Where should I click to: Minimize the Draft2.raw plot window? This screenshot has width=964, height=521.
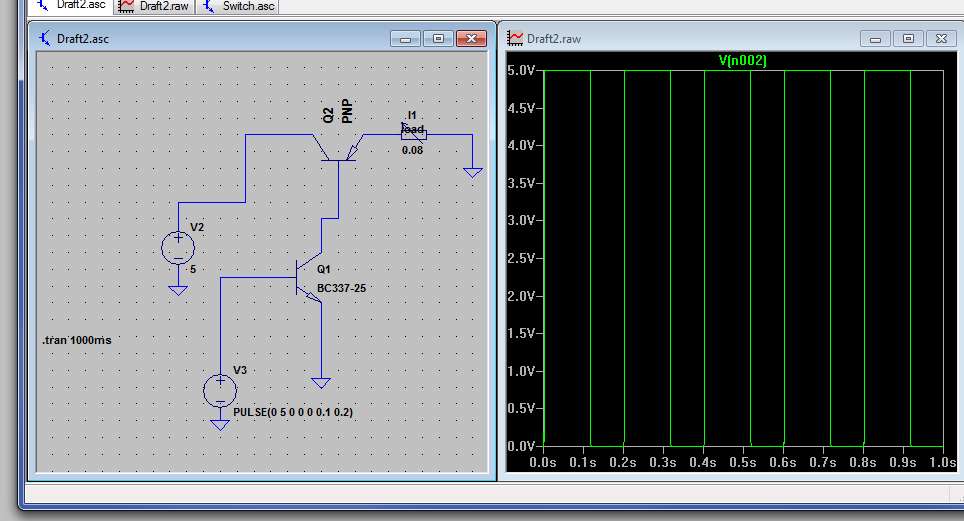[x=875, y=39]
